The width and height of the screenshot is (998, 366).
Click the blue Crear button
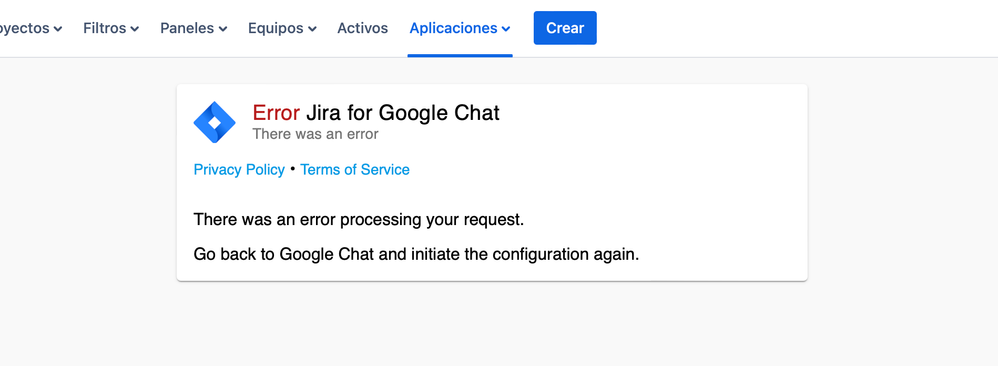click(x=565, y=28)
